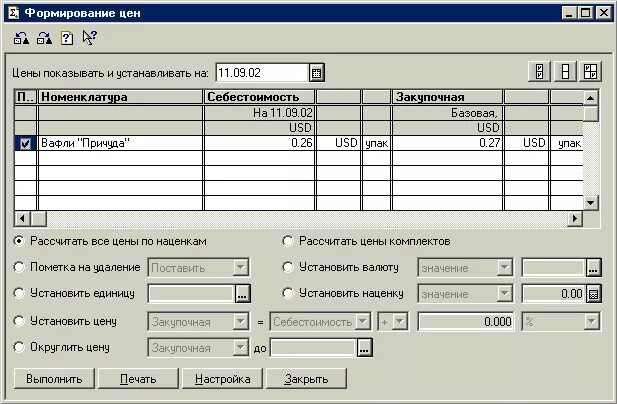Image resolution: width=617 pixels, height=404 pixels.
Task: Open the currency selection ellipsis button
Action: click(593, 268)
